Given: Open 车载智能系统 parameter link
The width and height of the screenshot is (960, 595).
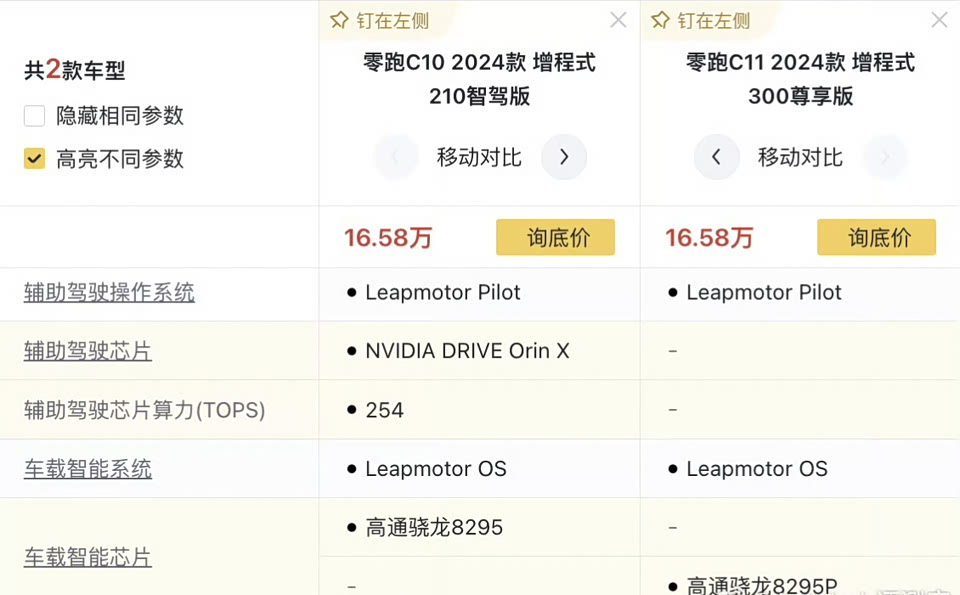Looking at the screenshot, I should [x=88, y=469].
